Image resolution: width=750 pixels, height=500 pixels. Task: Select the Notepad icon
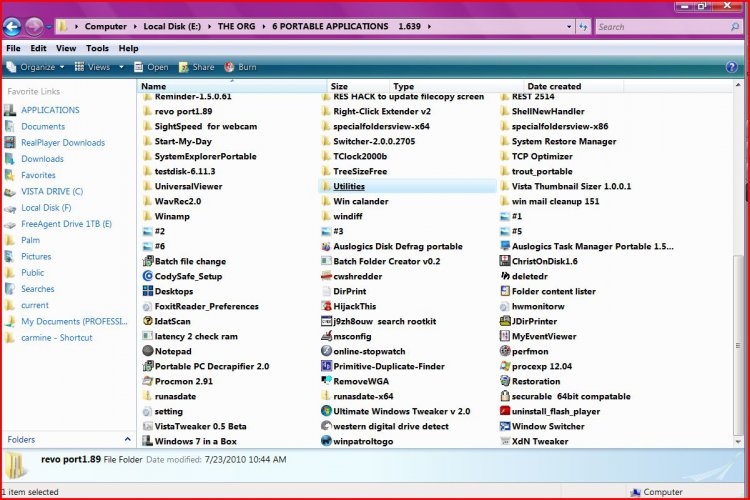(x=148, y=351)
